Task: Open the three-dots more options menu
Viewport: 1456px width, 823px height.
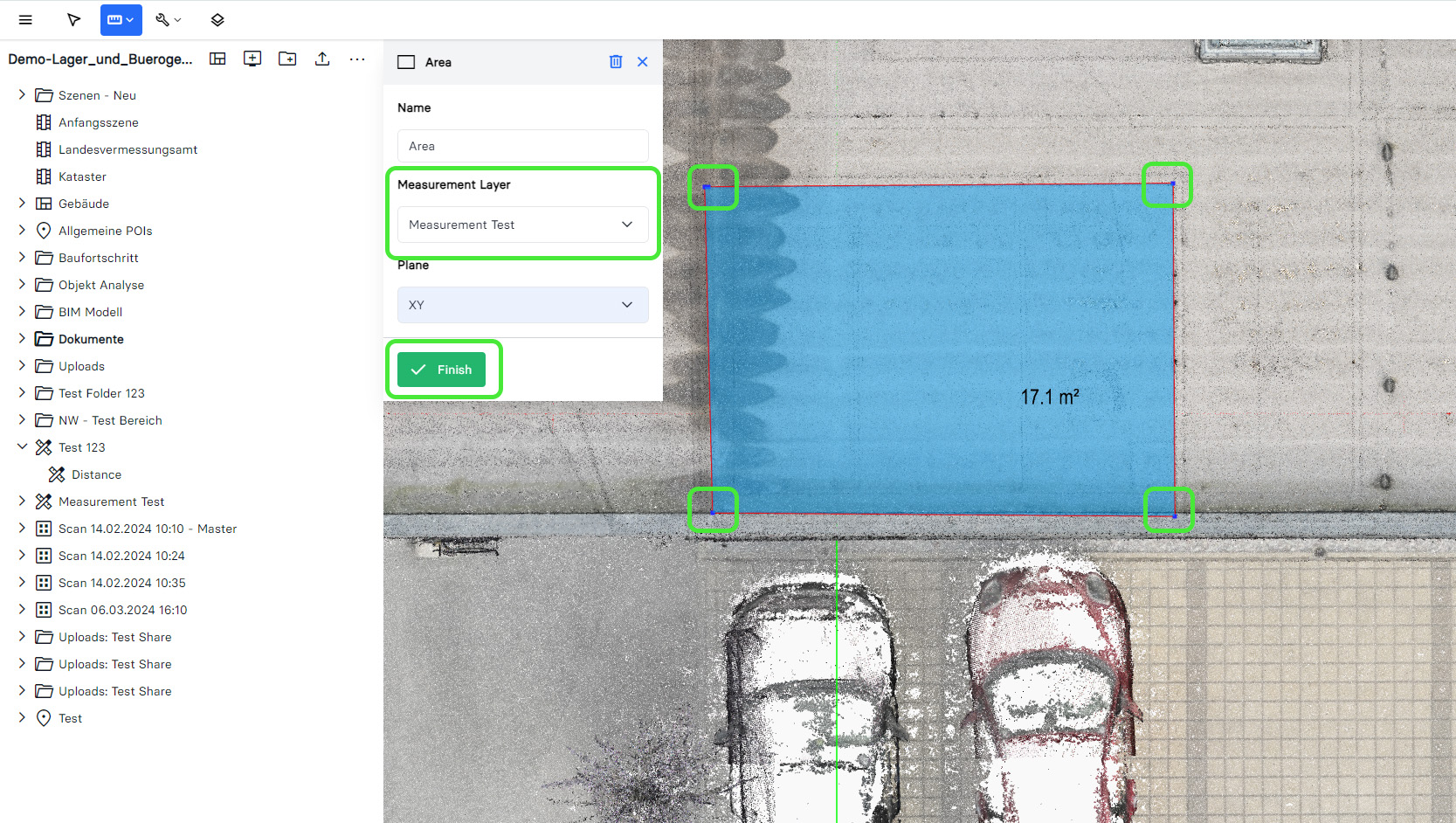Action: coord(357,59)
